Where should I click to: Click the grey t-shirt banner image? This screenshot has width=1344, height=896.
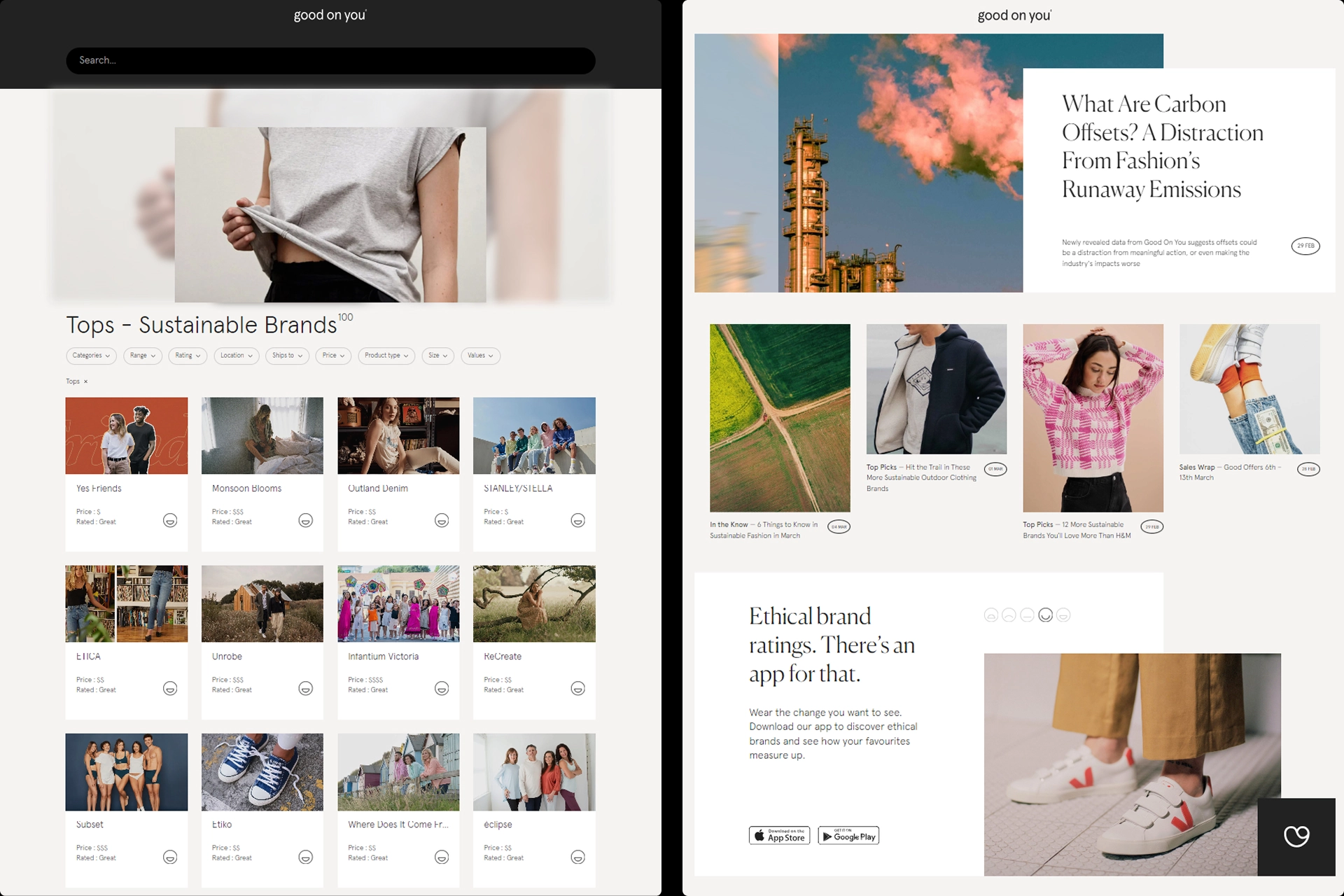coord(330,215)
